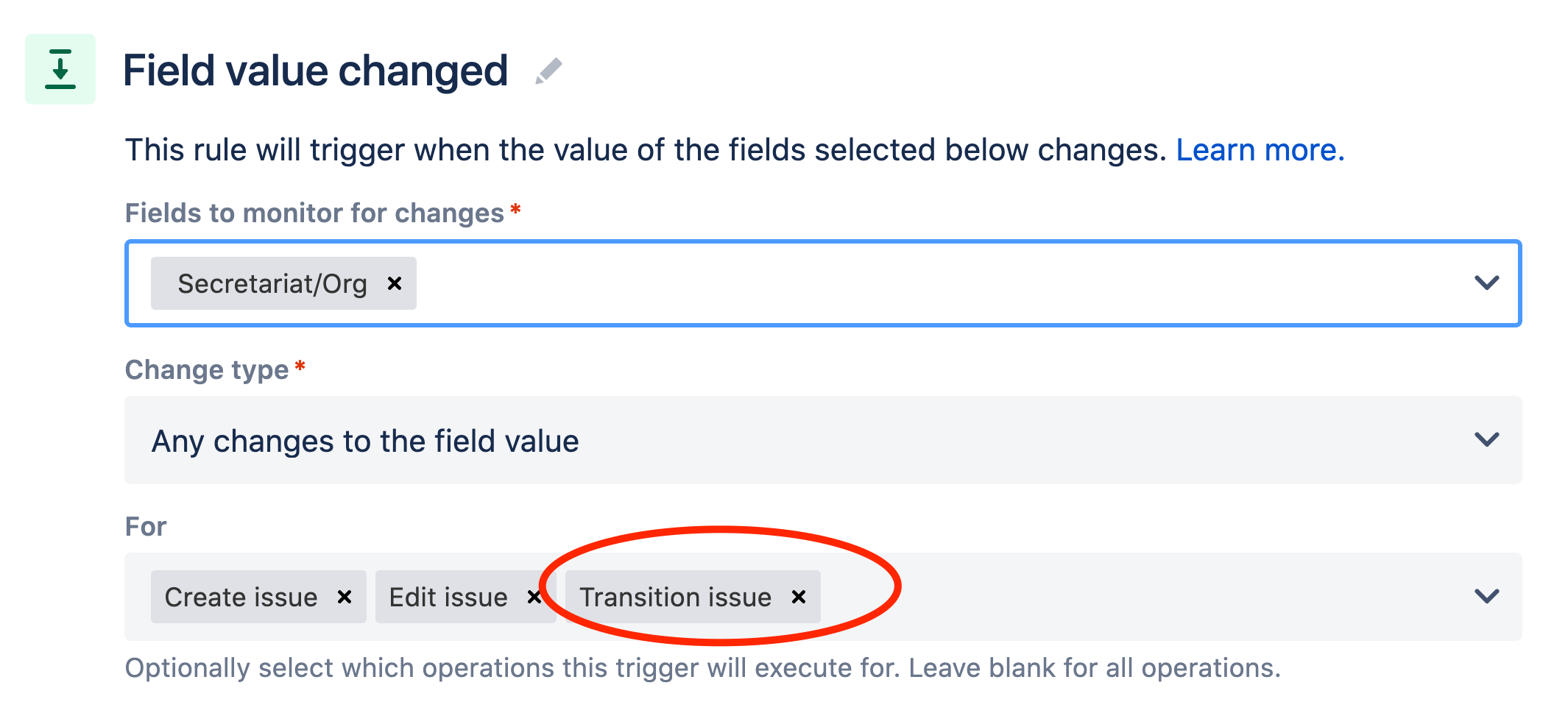The width and height of the screenshot is (1568, 727).
Task: Click the Fields to monitor label
Action: click(317, 213)
